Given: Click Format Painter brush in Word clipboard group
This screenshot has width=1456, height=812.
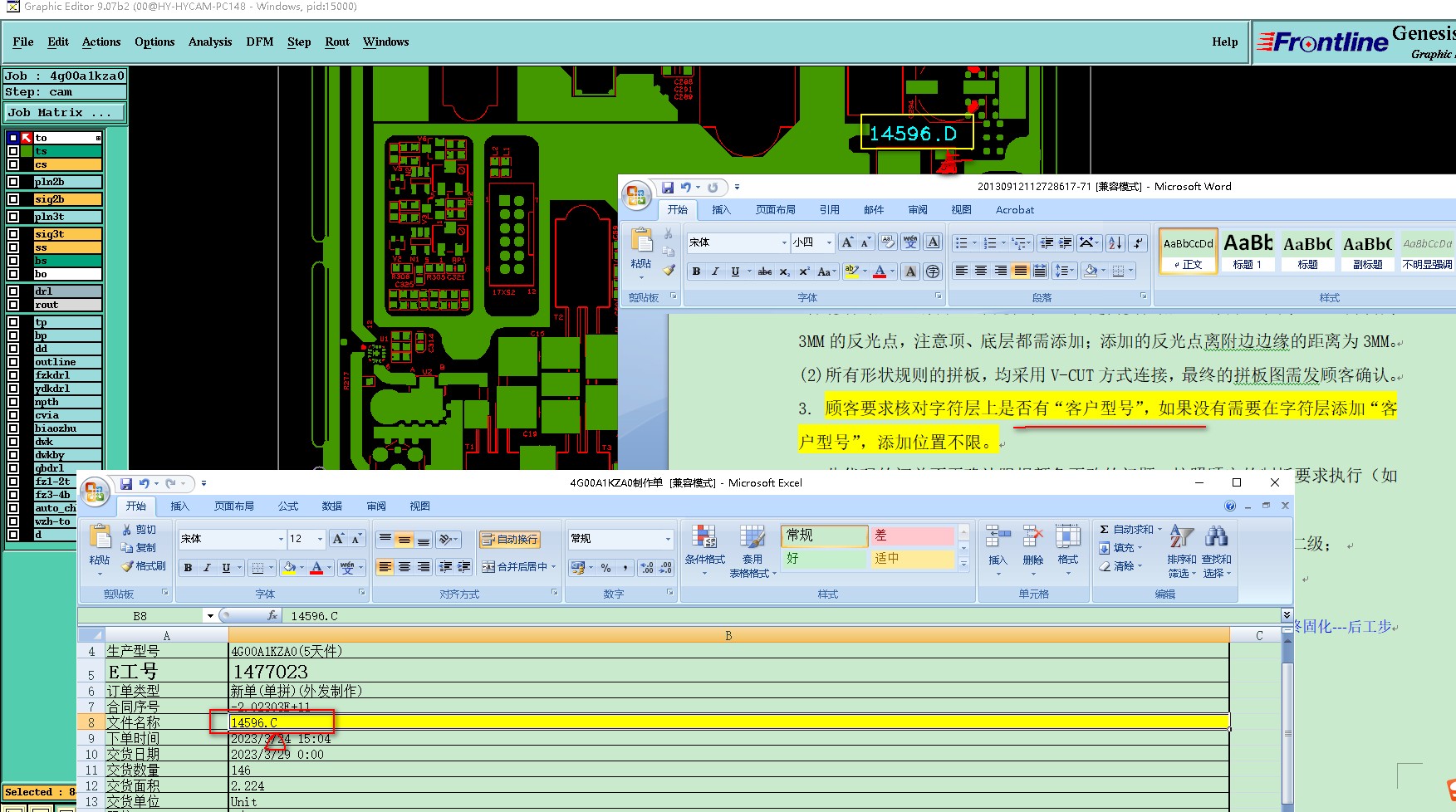Looking at the screenshot, I should tap(669, 270).
